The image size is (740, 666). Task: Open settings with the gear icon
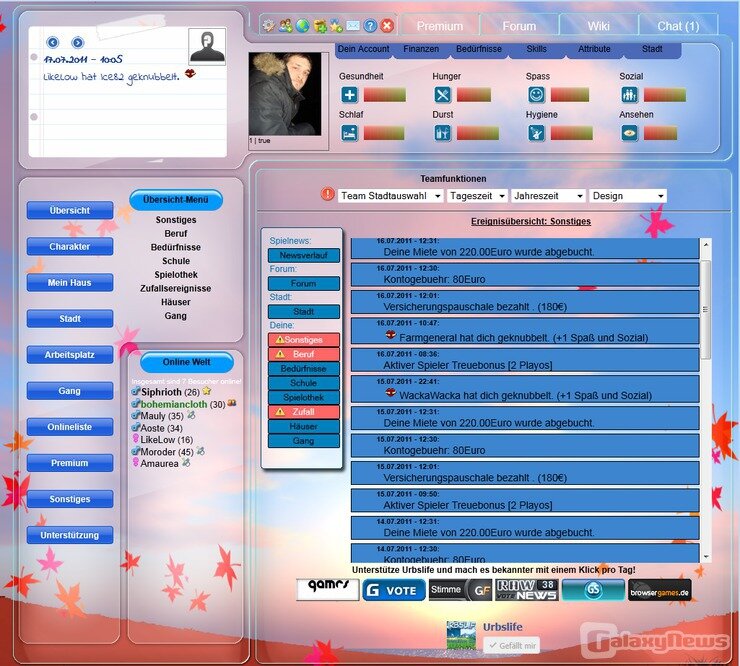[269, 25]
